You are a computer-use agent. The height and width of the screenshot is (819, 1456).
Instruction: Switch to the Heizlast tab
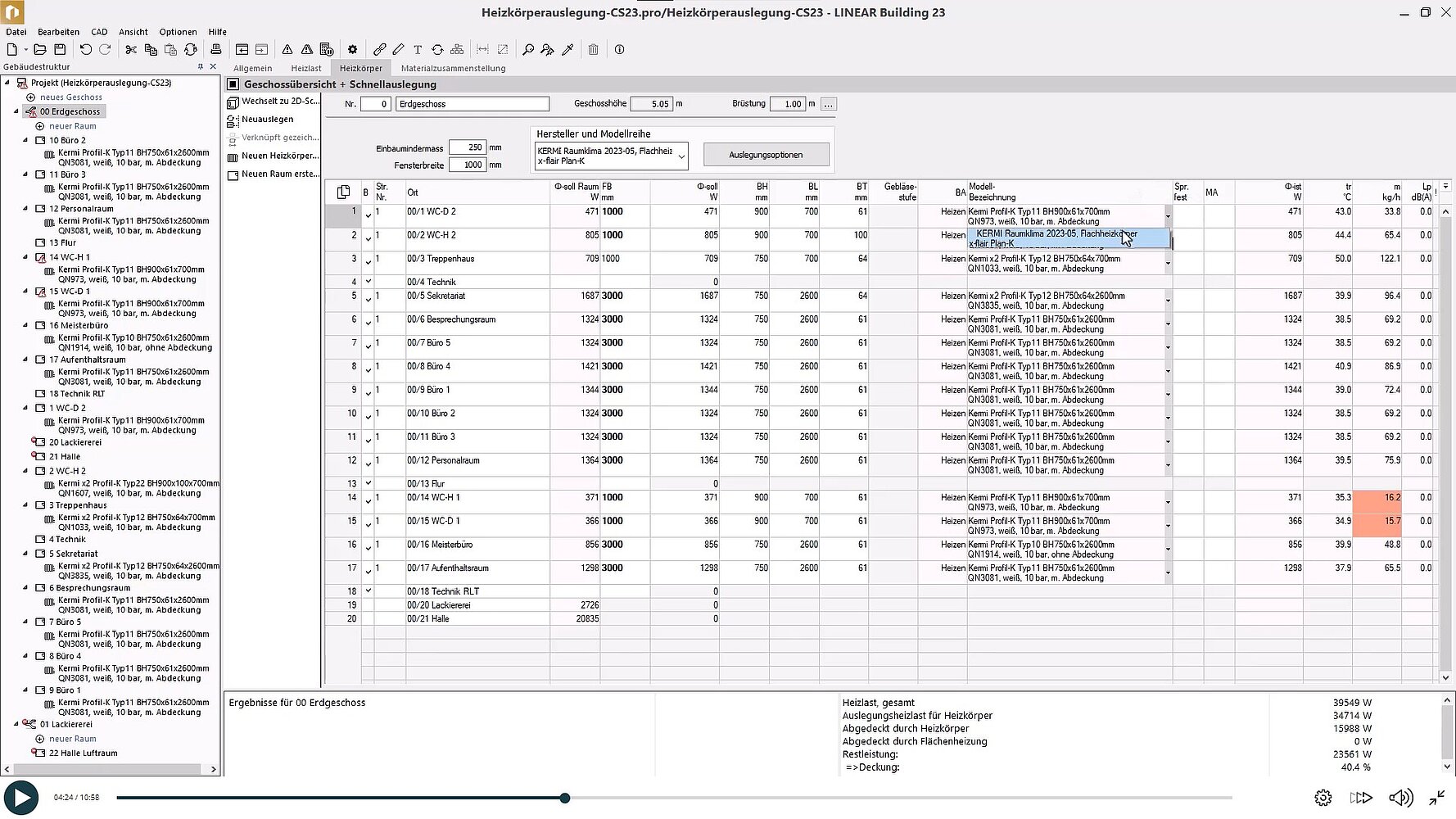point(305,69)
